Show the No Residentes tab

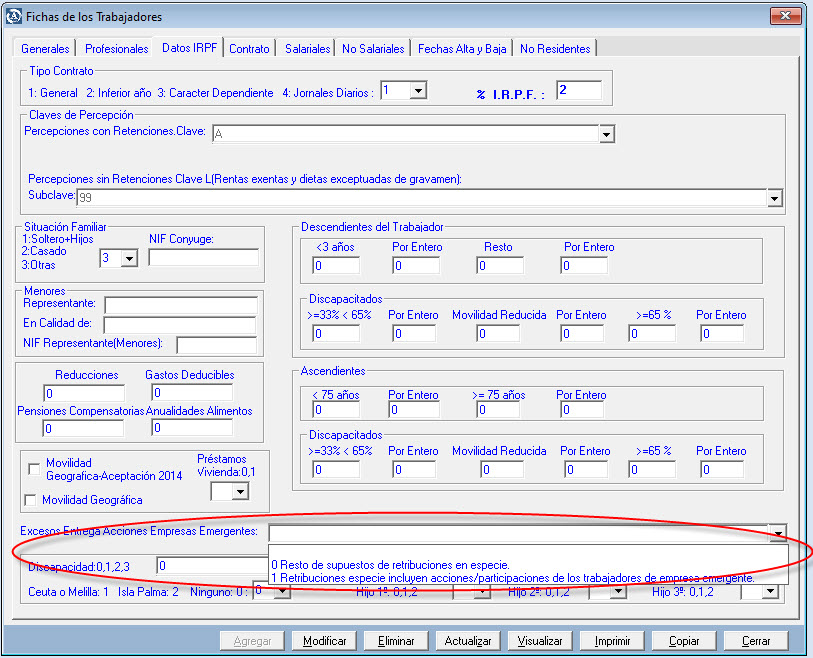[x=555, y=49]
